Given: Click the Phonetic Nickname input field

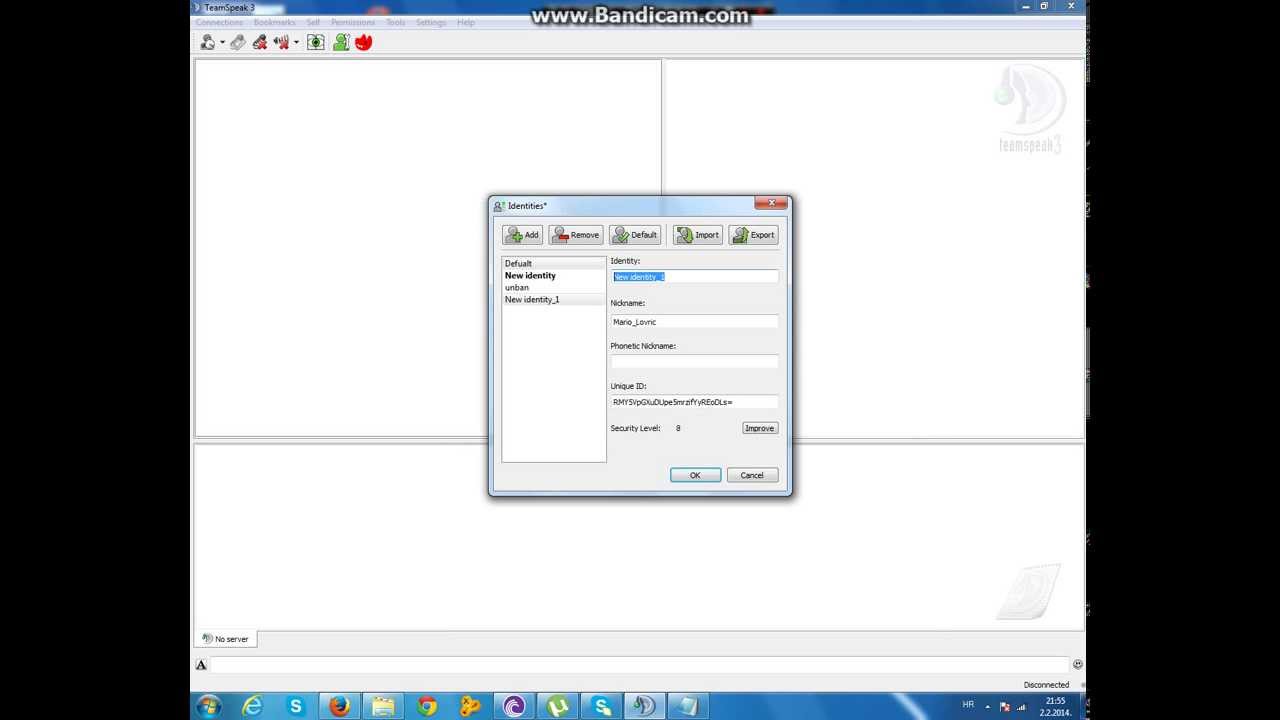Looking at the screenshot, I should coord(694,362).
